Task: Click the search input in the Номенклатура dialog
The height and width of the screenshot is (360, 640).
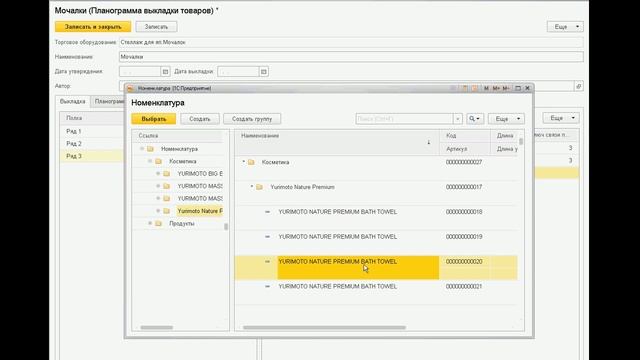Action: (404, 119)
